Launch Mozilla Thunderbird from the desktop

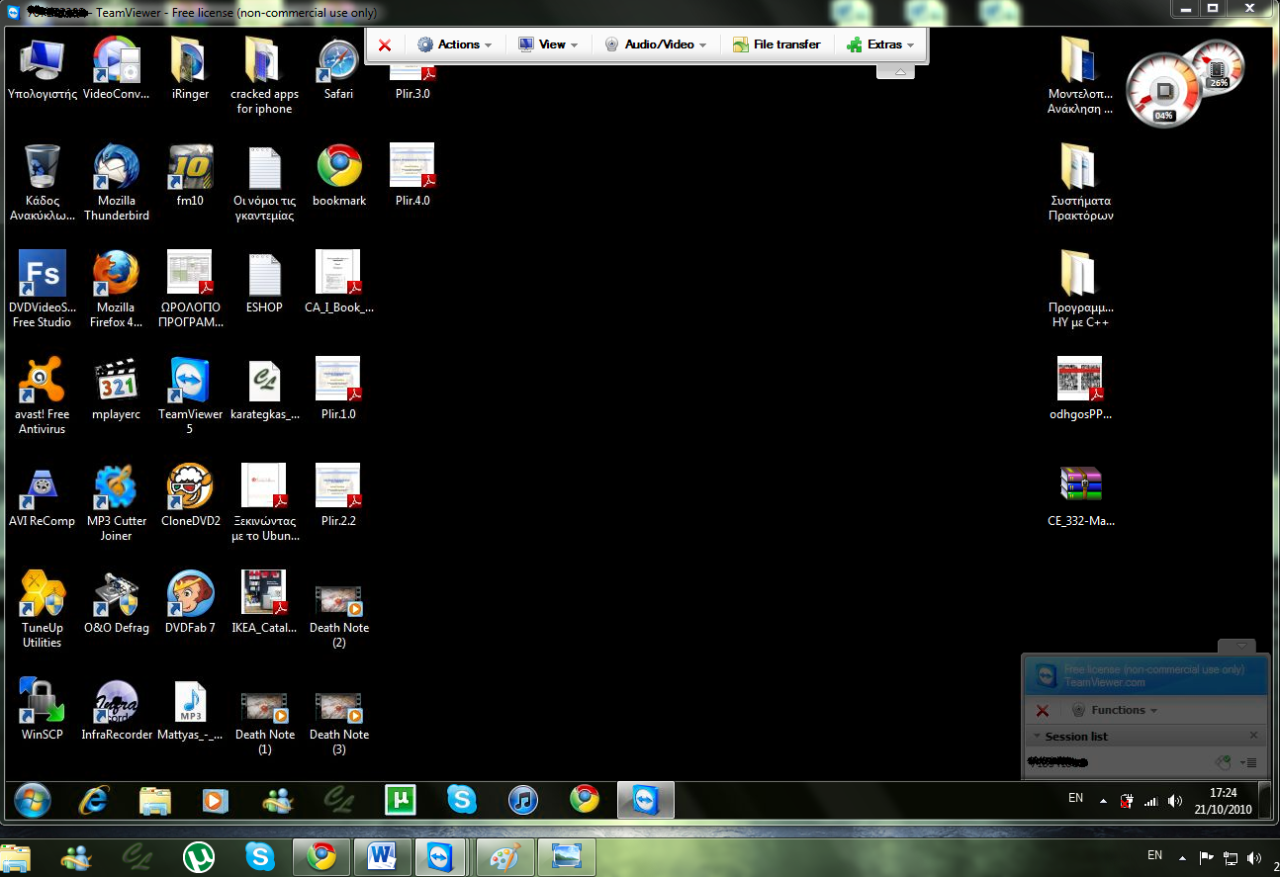[116, 168]
